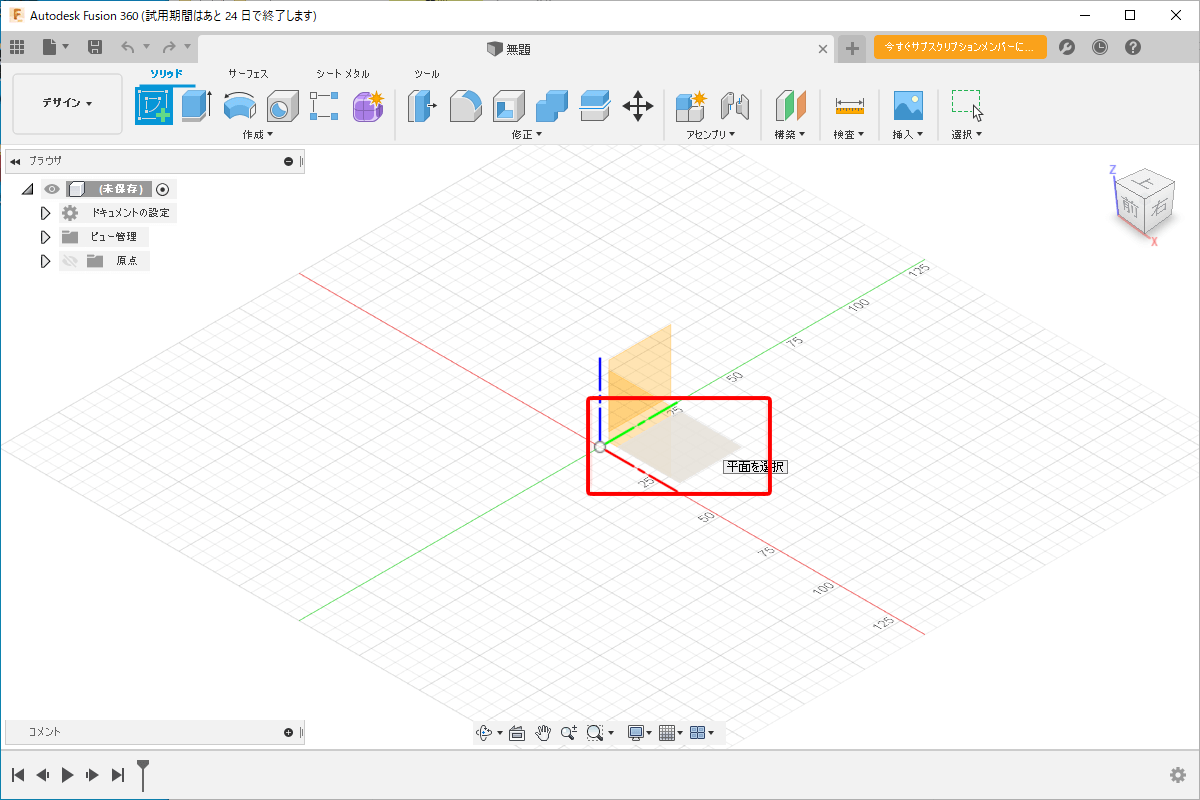
Task: Select the 無題 document tab
Action: 509,48
